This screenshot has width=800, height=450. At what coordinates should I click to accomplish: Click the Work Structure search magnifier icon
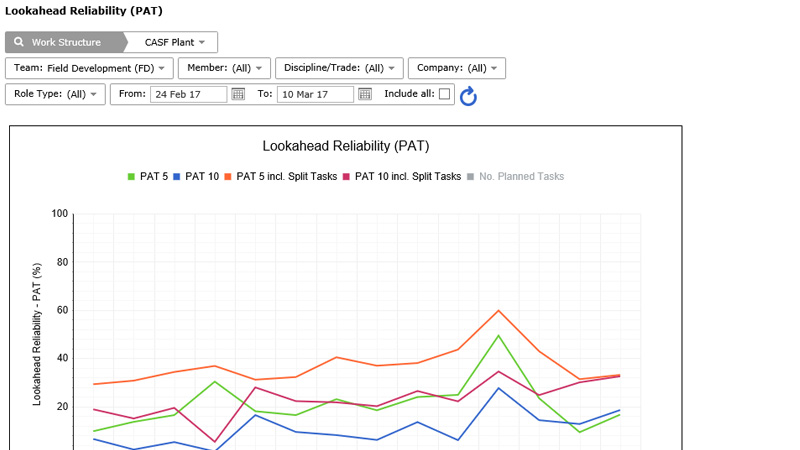[19, 42]
